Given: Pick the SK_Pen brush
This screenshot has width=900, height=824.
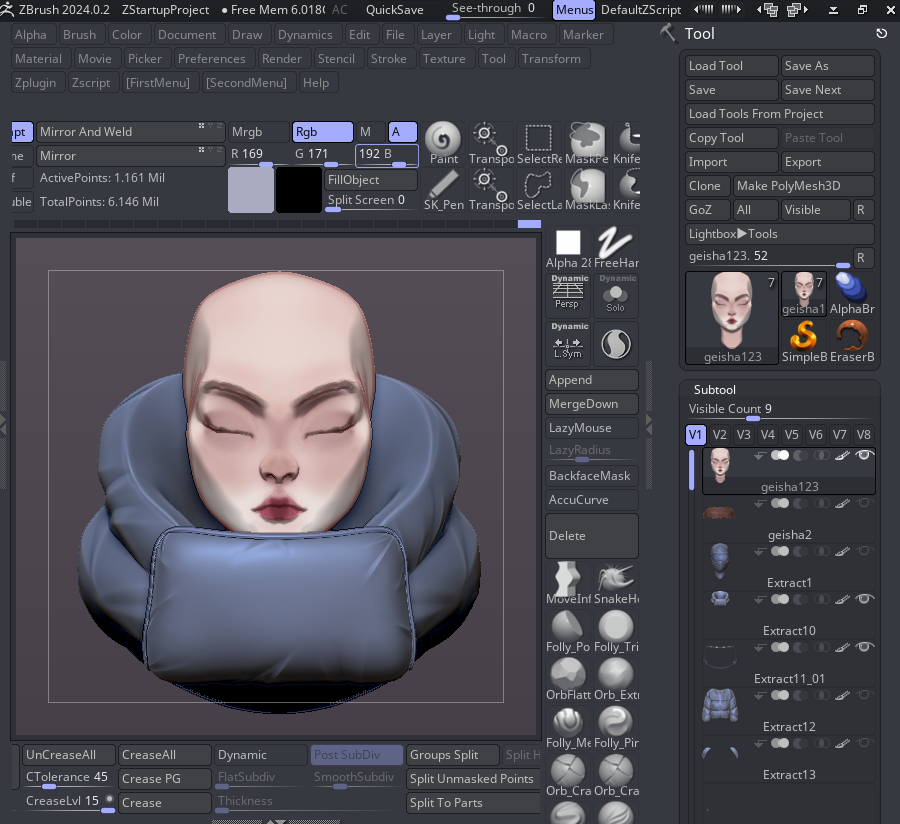Looking at the screenshot, I should point(443,186).
